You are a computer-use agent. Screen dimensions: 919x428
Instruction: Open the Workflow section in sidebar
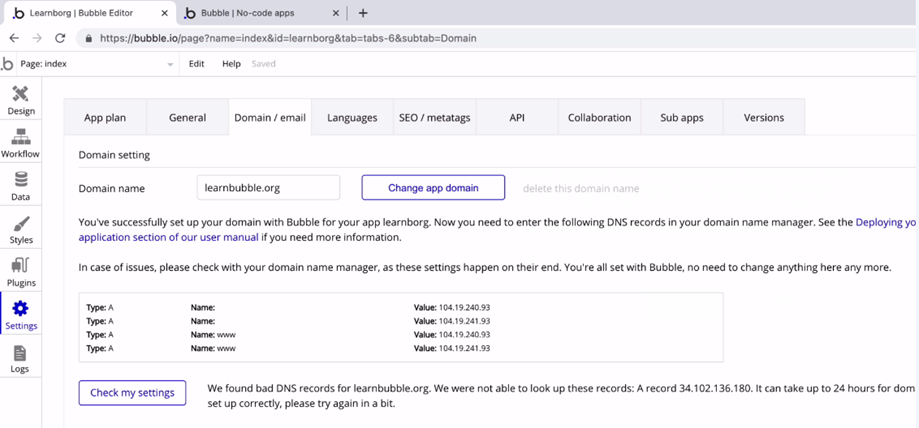tap(21, 143)
